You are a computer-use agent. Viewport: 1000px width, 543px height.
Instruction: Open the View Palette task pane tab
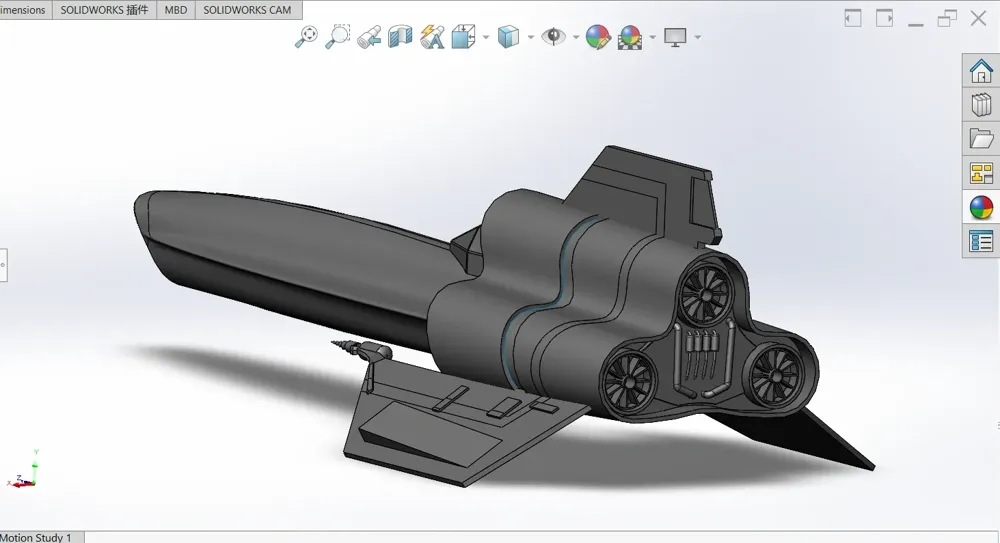point(981,173)
